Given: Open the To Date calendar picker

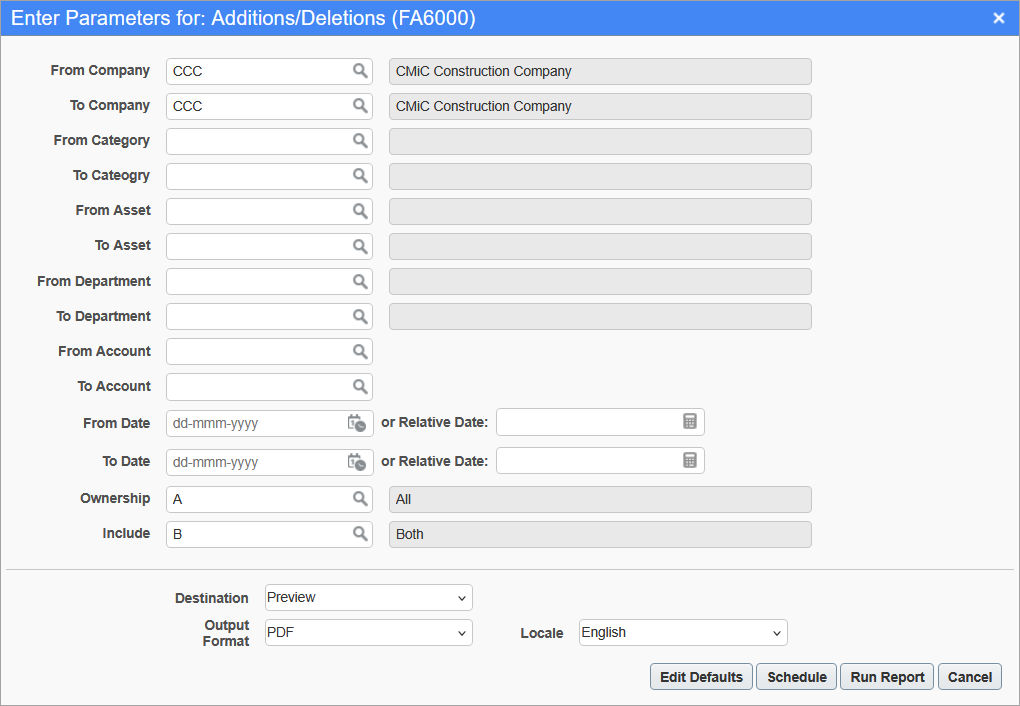Looking at the screenshot, I should click(x=357, y=462).
